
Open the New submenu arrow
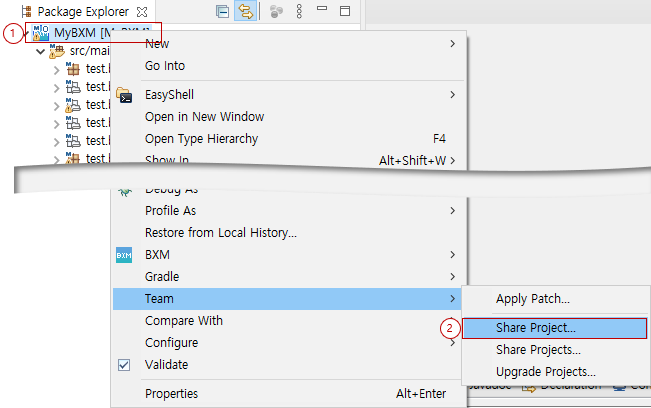[452, 44]
